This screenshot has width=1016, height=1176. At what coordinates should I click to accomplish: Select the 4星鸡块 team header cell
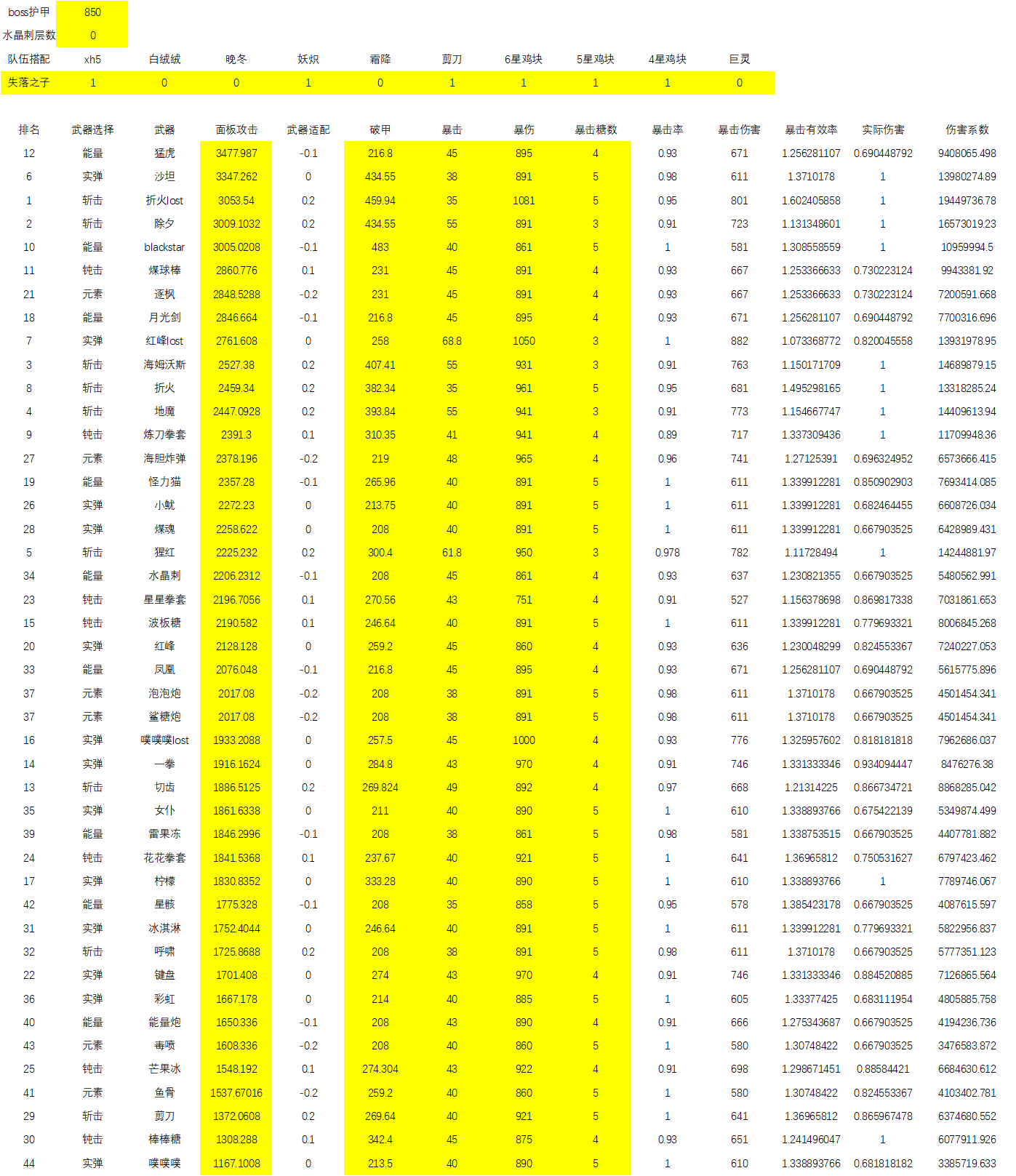point(668,60)
